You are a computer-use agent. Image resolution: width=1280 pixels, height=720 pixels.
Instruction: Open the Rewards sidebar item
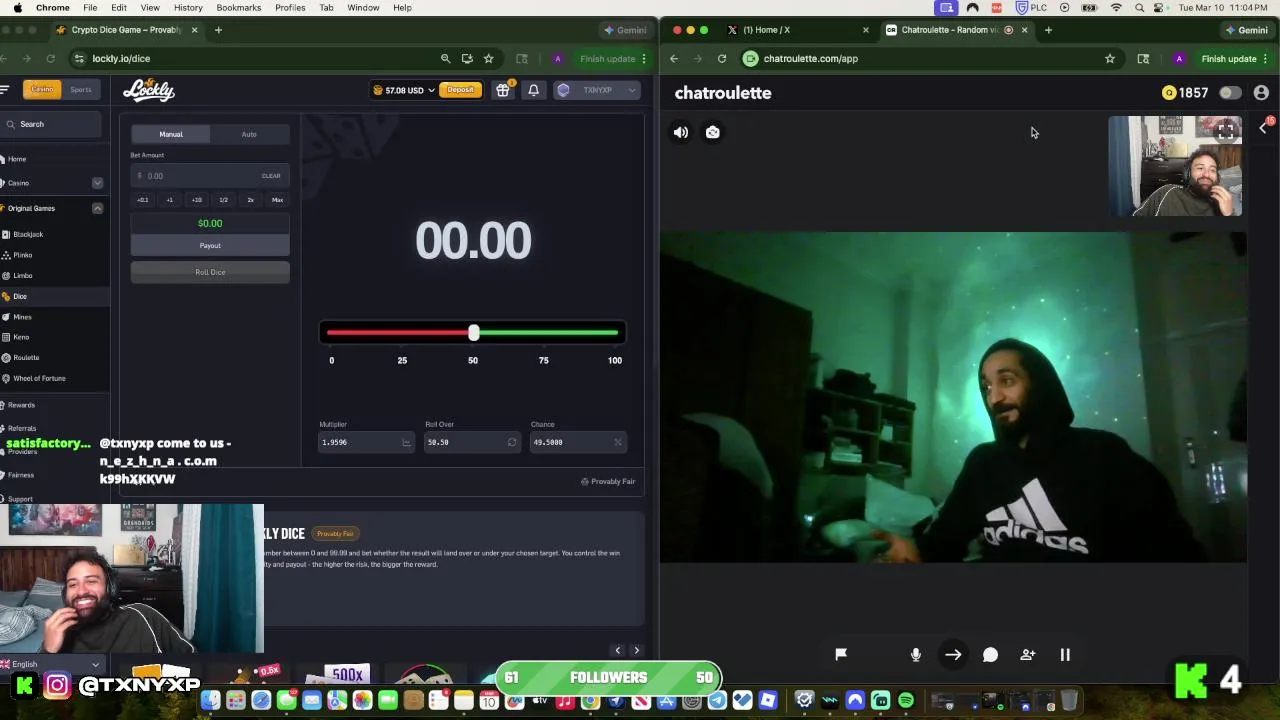coord(21,405)
